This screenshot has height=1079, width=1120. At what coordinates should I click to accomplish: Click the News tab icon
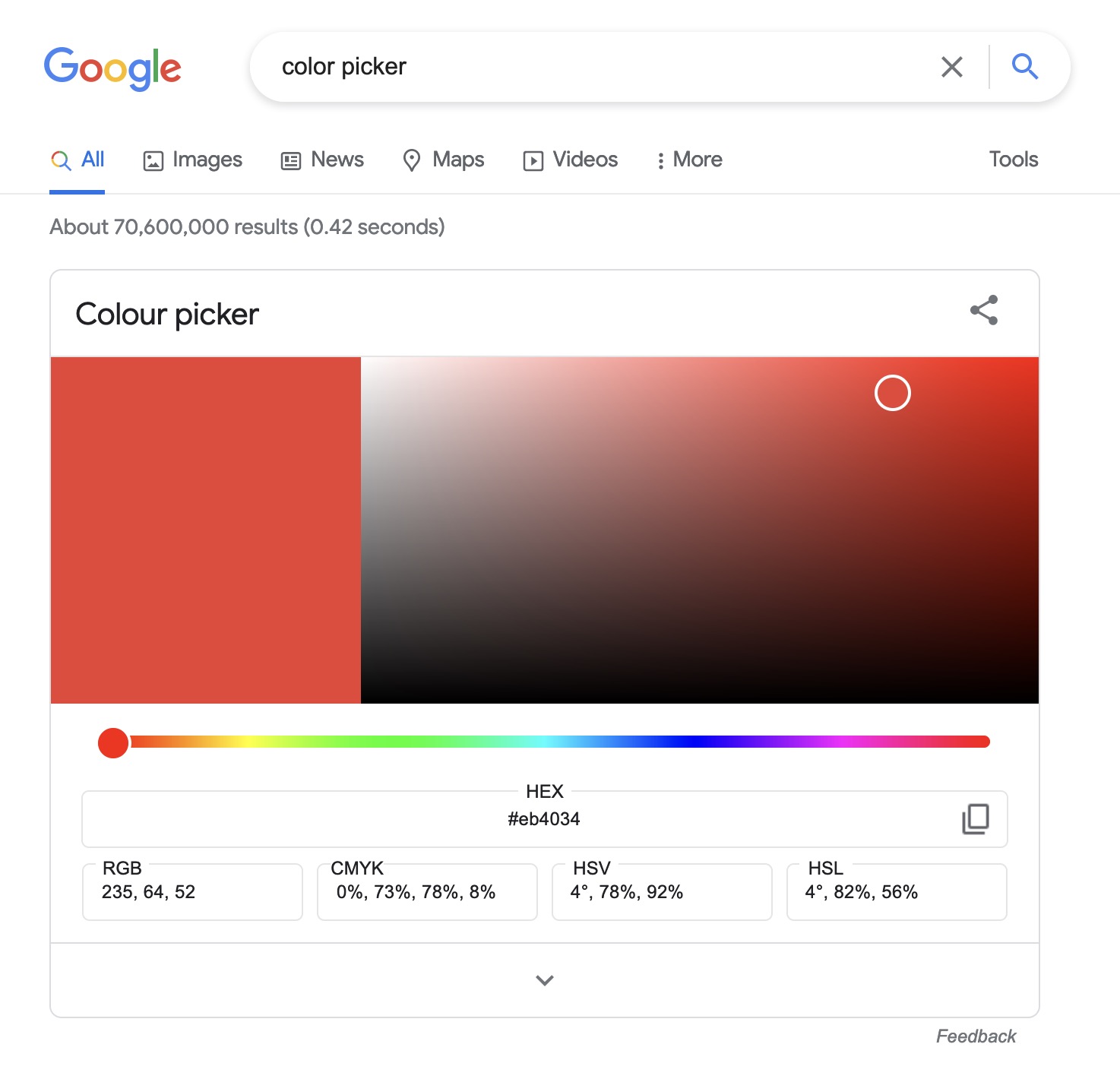click(x=289, y=160)
